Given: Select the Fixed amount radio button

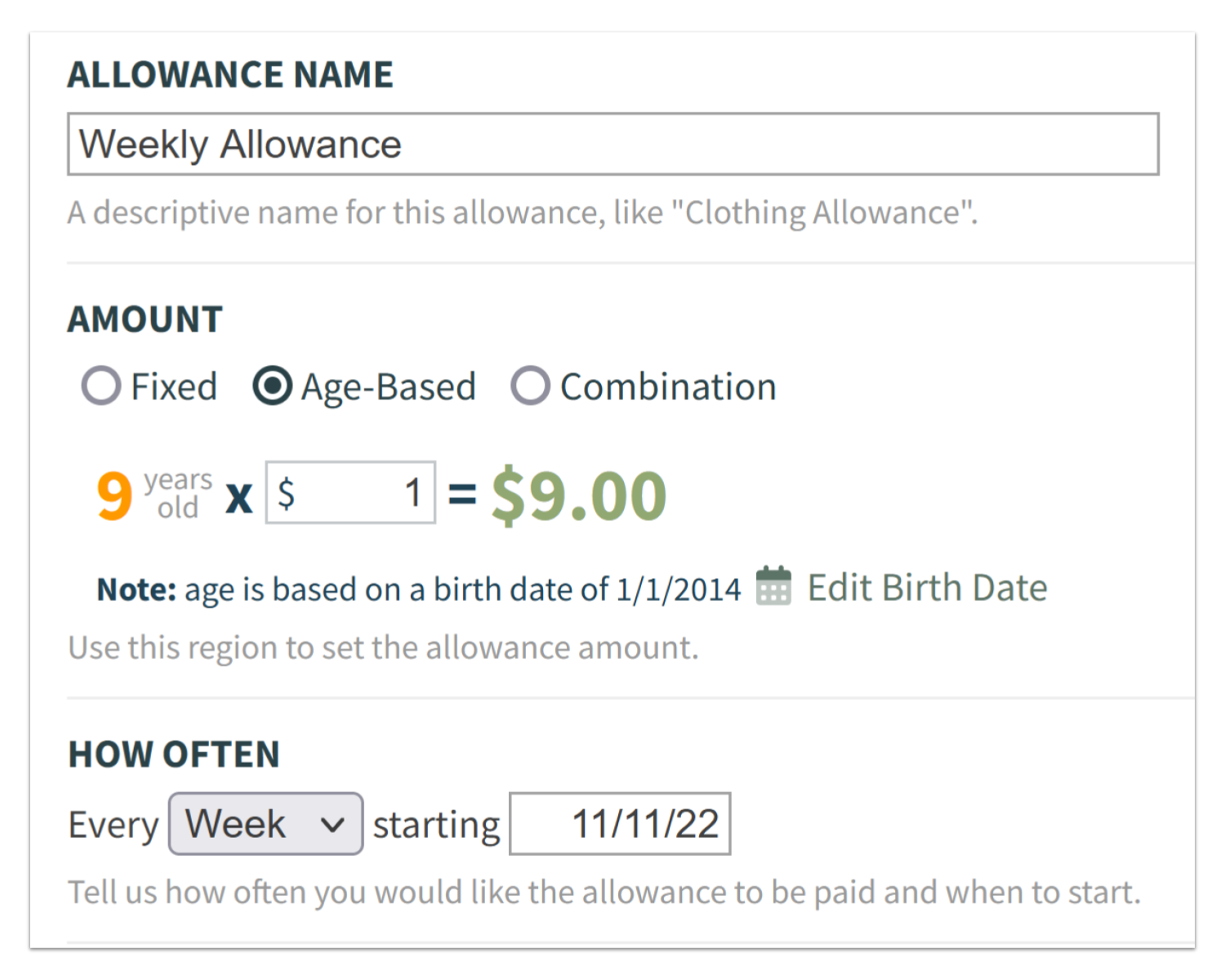Looking at the screenshot, I should coord(101,385).
